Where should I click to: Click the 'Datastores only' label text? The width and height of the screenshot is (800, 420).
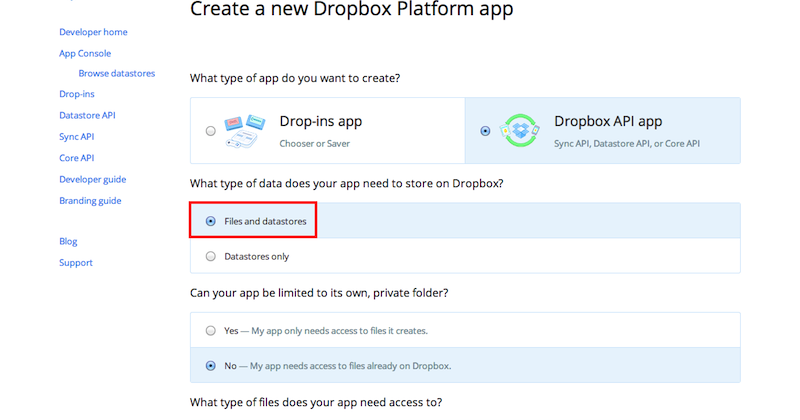click(257, 257)
